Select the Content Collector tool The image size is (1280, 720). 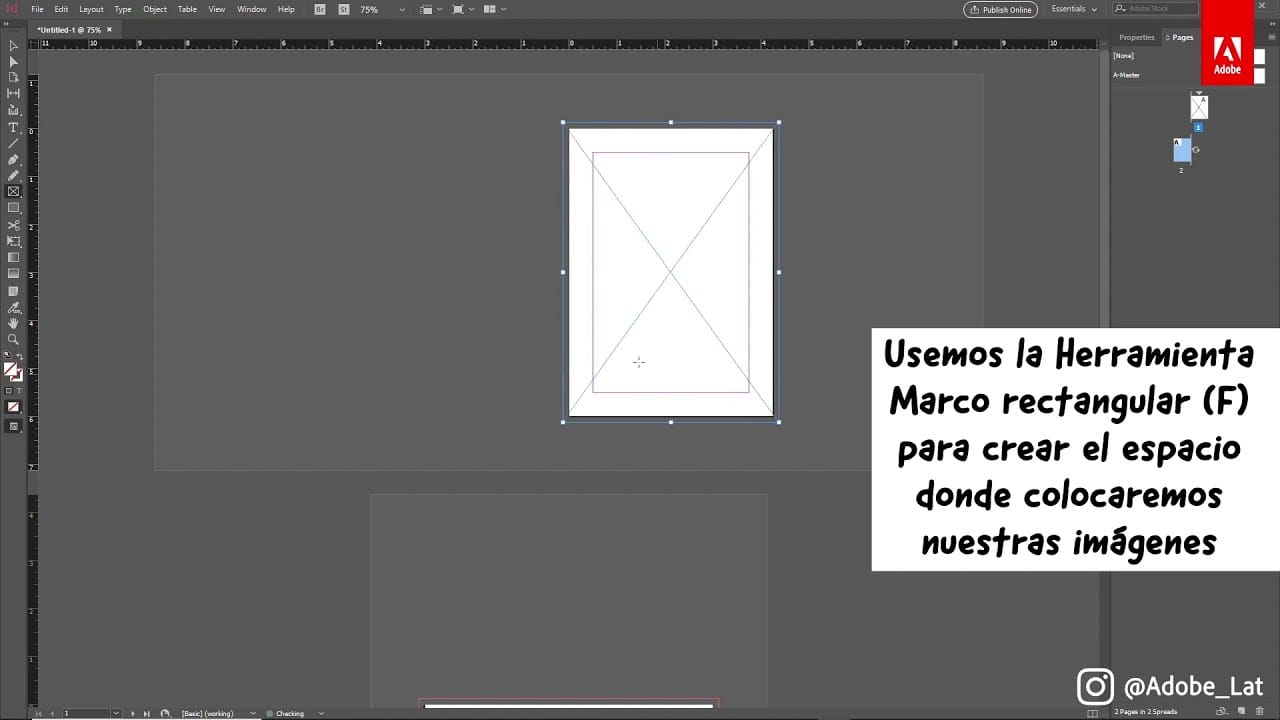(x=13, y=110)
